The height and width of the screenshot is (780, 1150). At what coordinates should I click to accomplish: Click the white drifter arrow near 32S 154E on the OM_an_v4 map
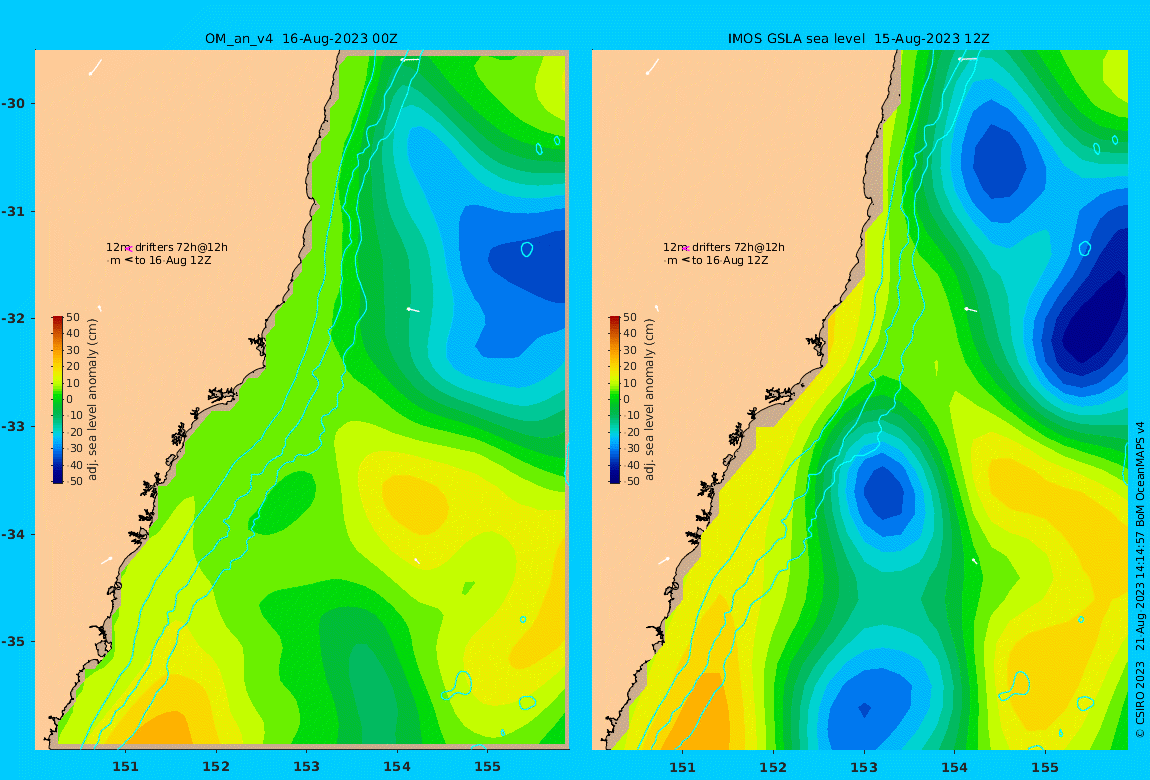(x=413, y=310)
